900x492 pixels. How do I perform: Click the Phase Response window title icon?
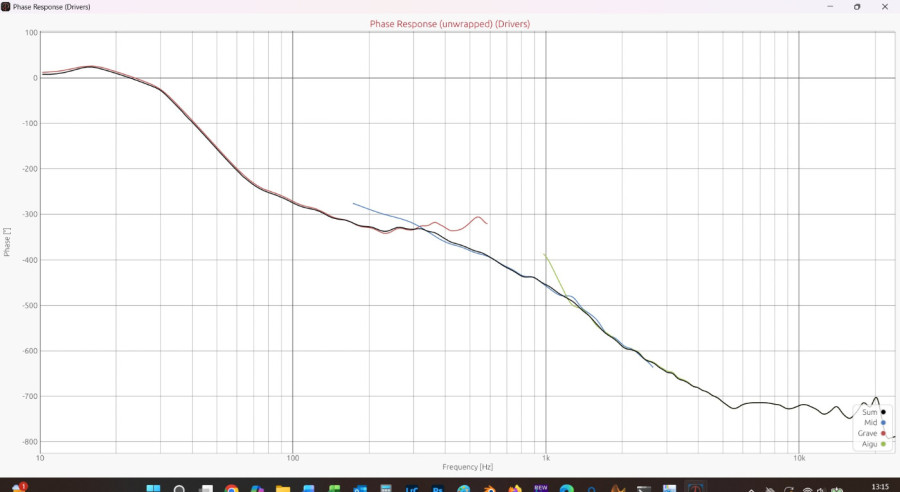[6, 6]
